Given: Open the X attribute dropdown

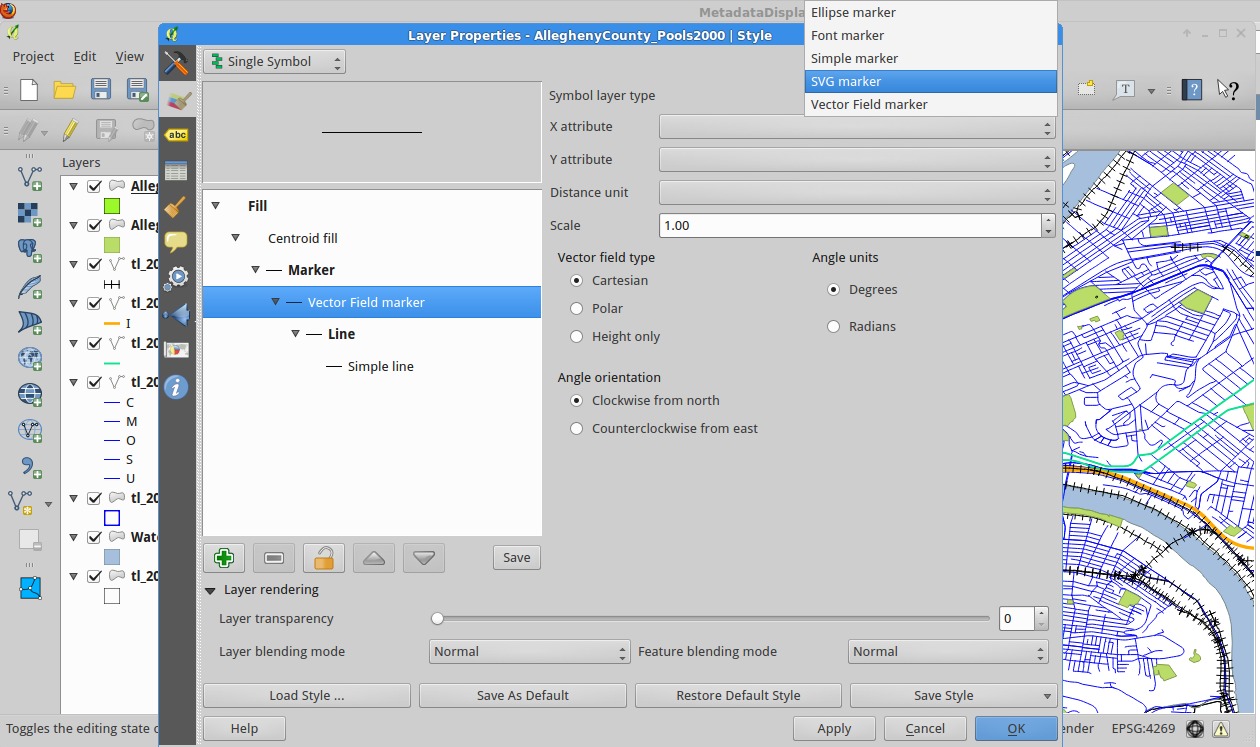Looking at the screenshot, I should click(x=856, y=127).
